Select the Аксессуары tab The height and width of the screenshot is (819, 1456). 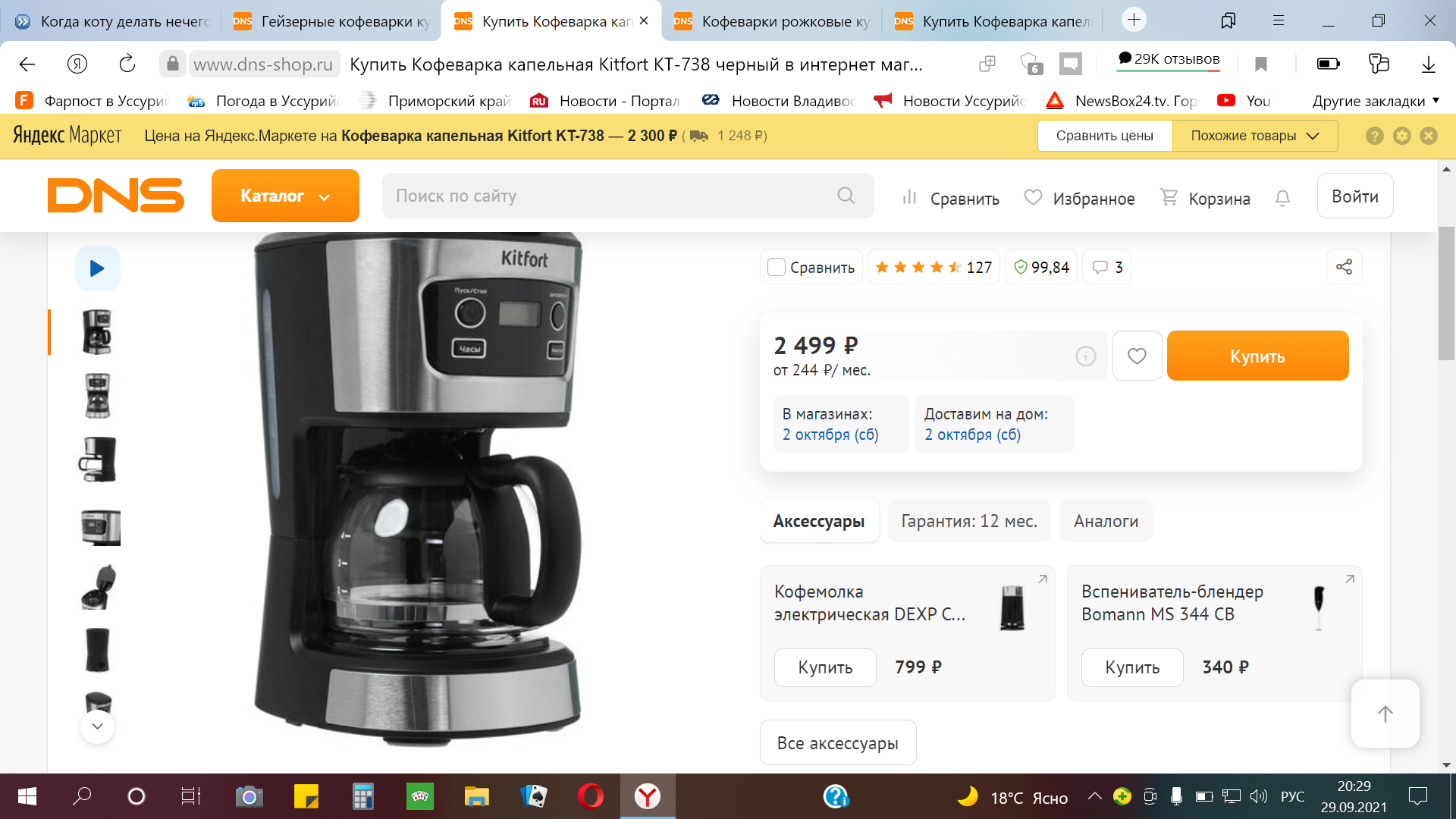(819, 521)
